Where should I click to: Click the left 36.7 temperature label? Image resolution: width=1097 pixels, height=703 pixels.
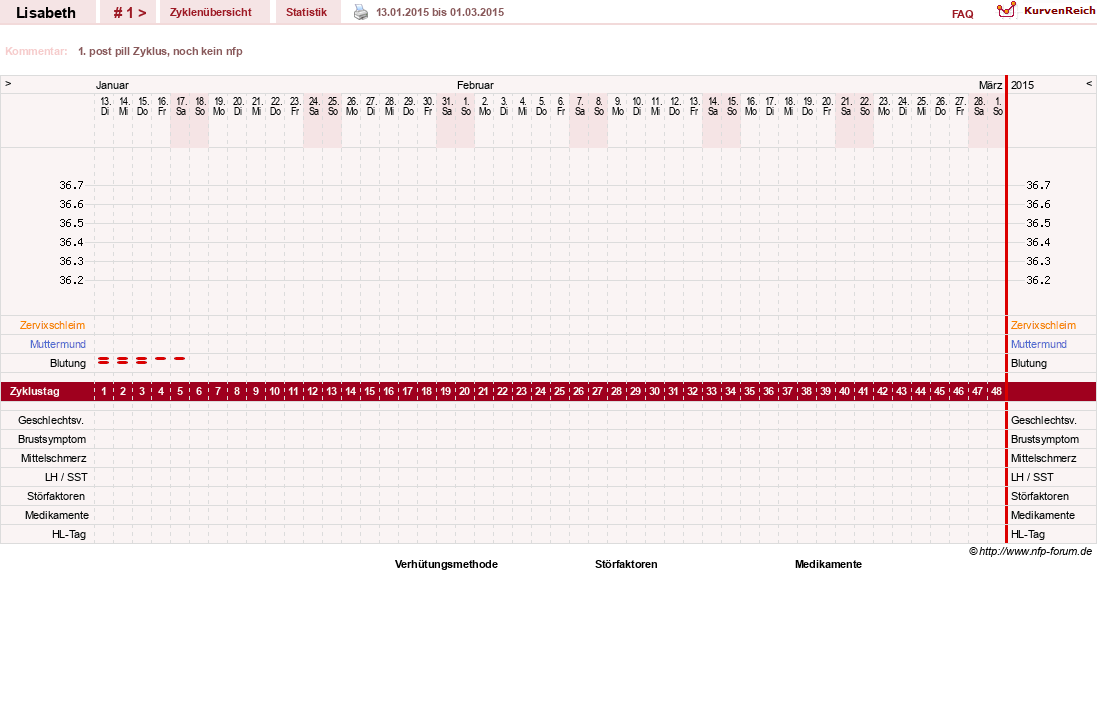tap(71, 185)
